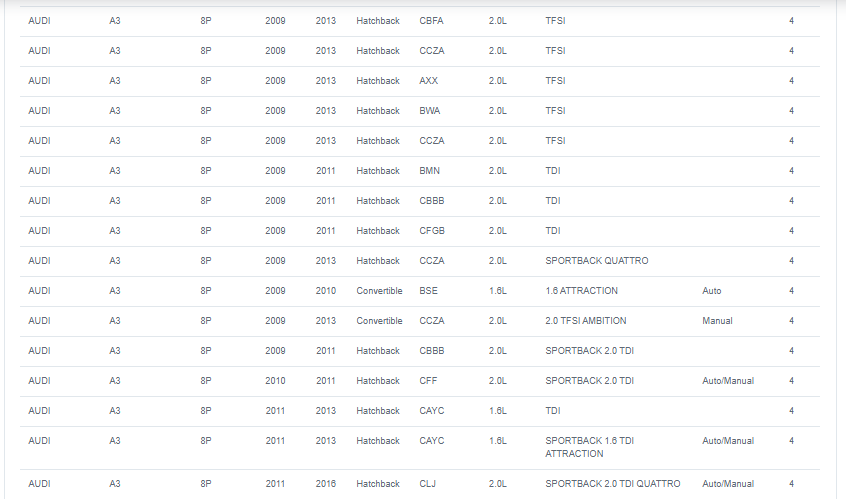Select the Manual transmission cell

pyautogui.click(x=717, y=320)
